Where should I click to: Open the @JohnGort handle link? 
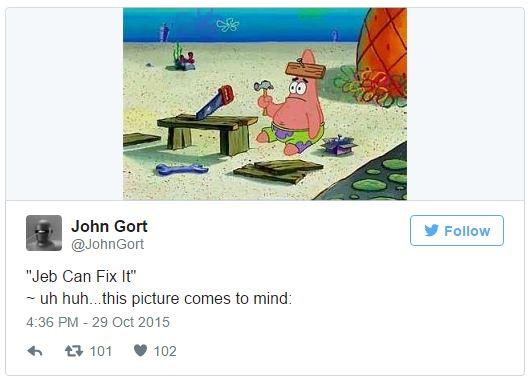pyautogui.click(x=107, y=244)
